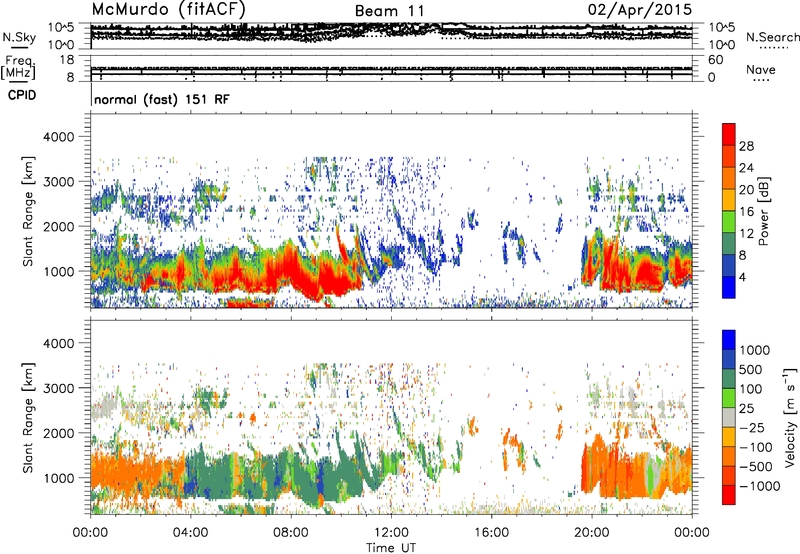Click the light green 12 dB power swatch
Screen dimensions: 800x554
coord(729,222)
